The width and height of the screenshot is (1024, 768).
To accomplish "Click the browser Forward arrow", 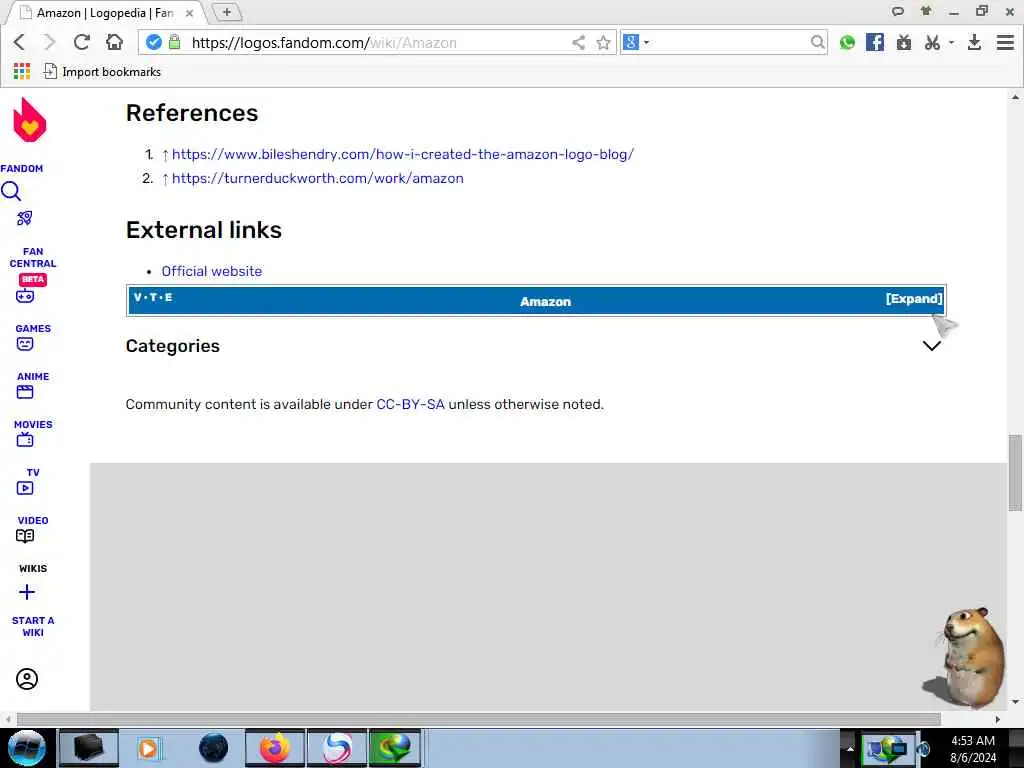I will tap(50, 42).
